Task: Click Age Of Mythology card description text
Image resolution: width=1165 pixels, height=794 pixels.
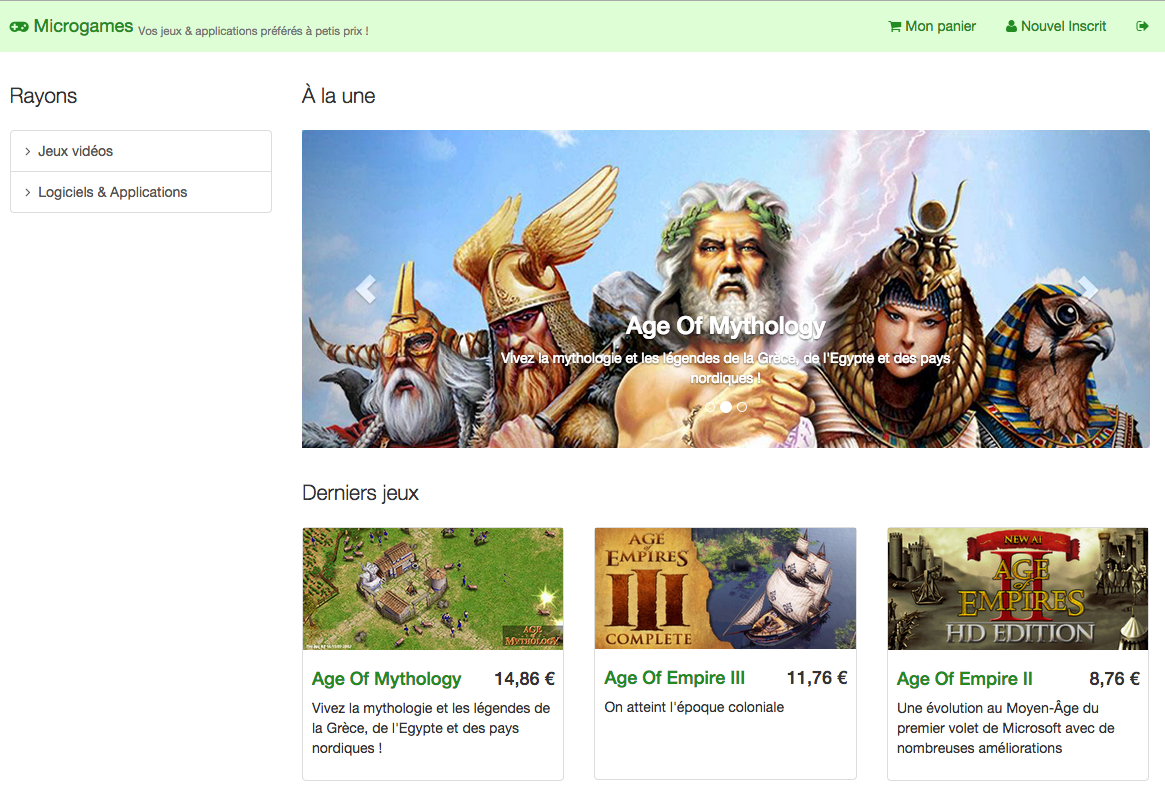Action: click(x=431, y=729)
